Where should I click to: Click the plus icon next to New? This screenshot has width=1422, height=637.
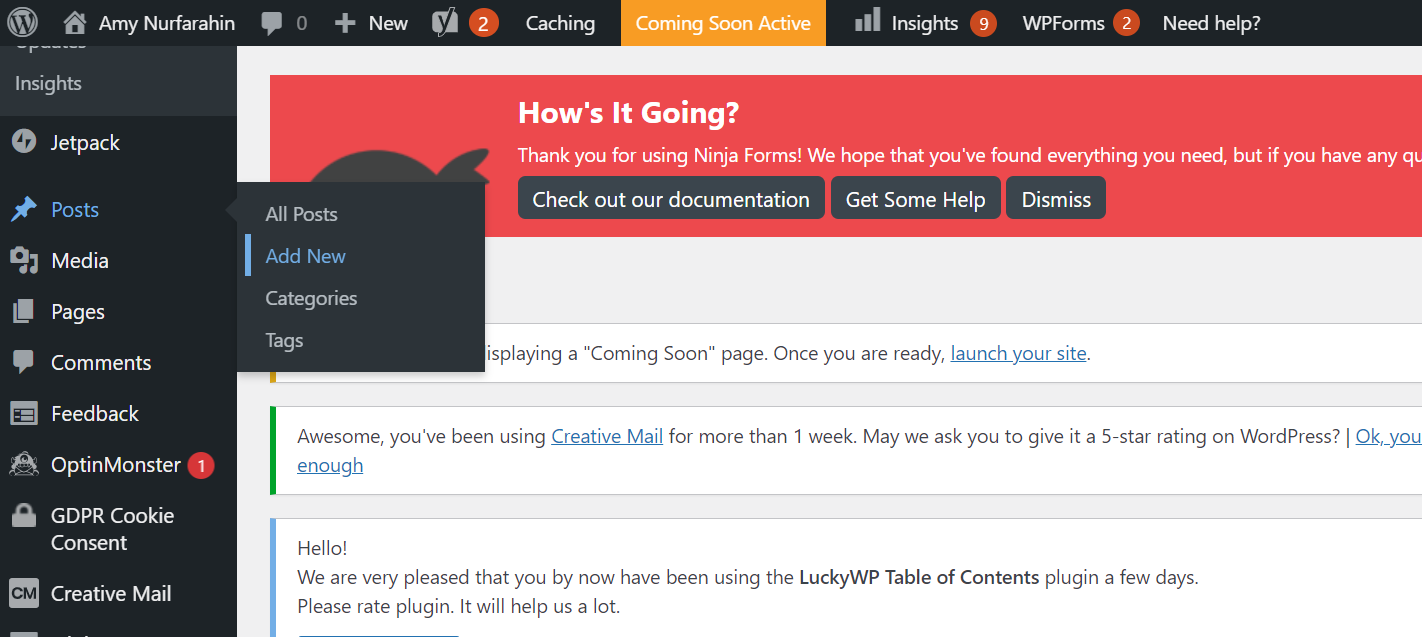point(345,23)
